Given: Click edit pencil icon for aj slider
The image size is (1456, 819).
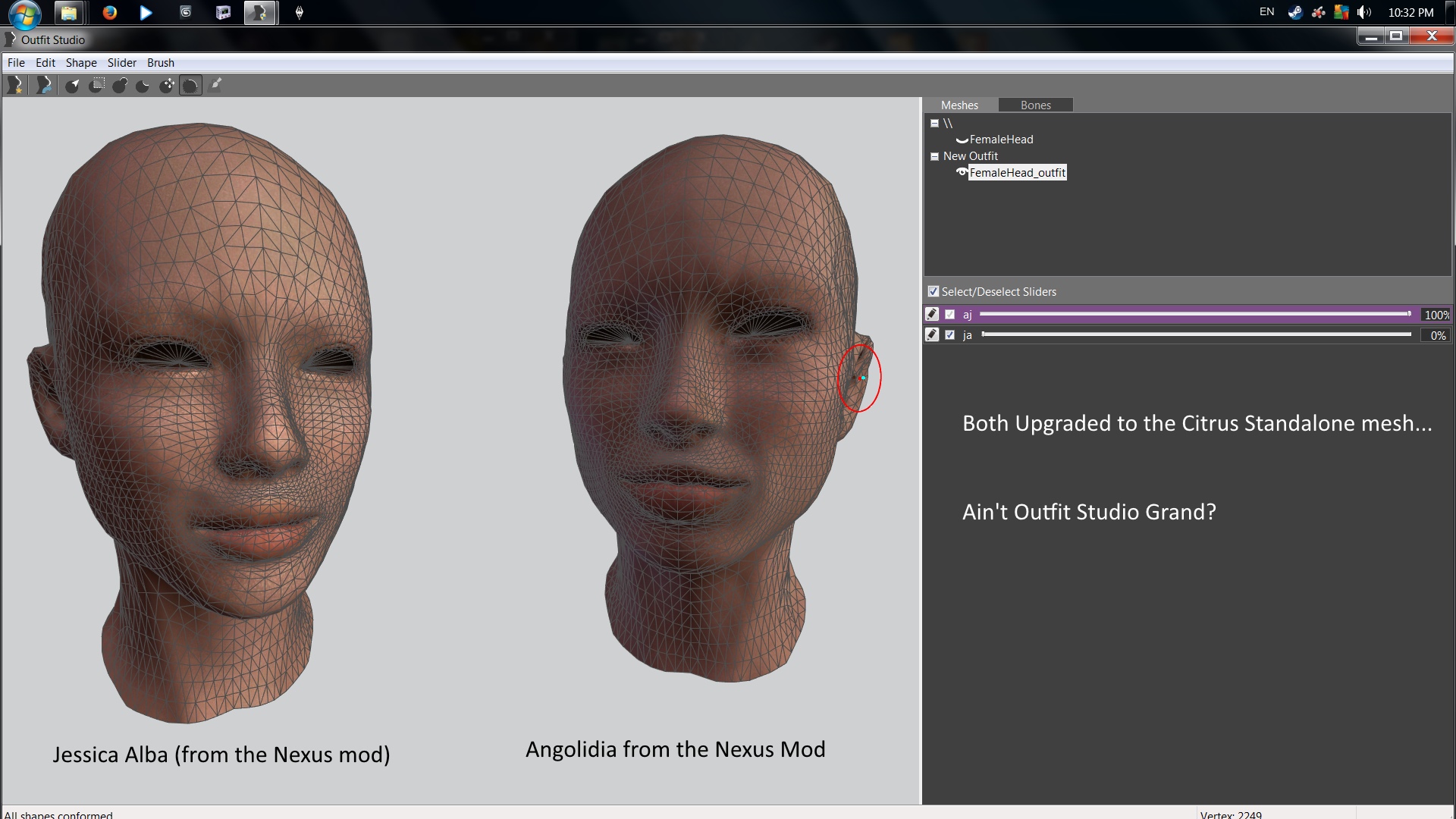Looking at the screenshot, I should (932, 314).
